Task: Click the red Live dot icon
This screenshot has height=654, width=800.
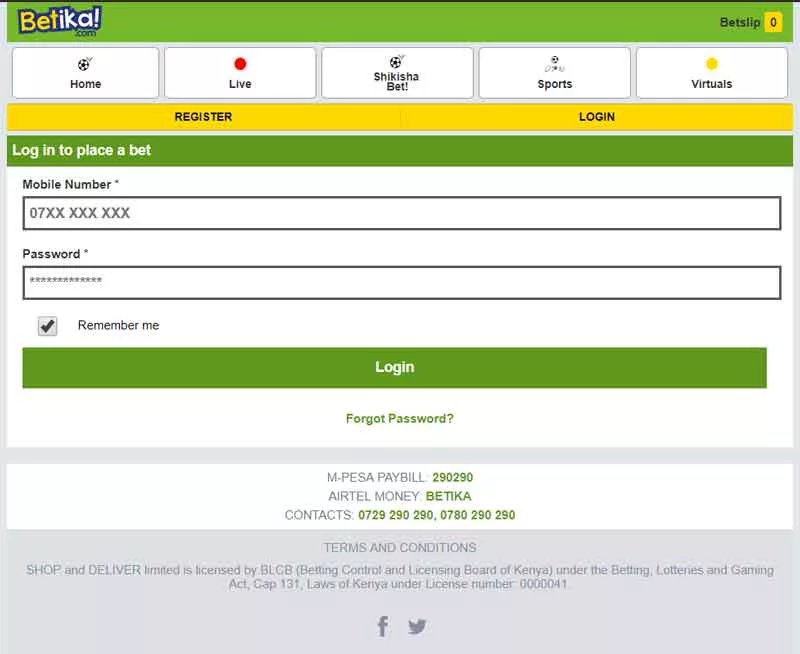Action: coord(240,64)
